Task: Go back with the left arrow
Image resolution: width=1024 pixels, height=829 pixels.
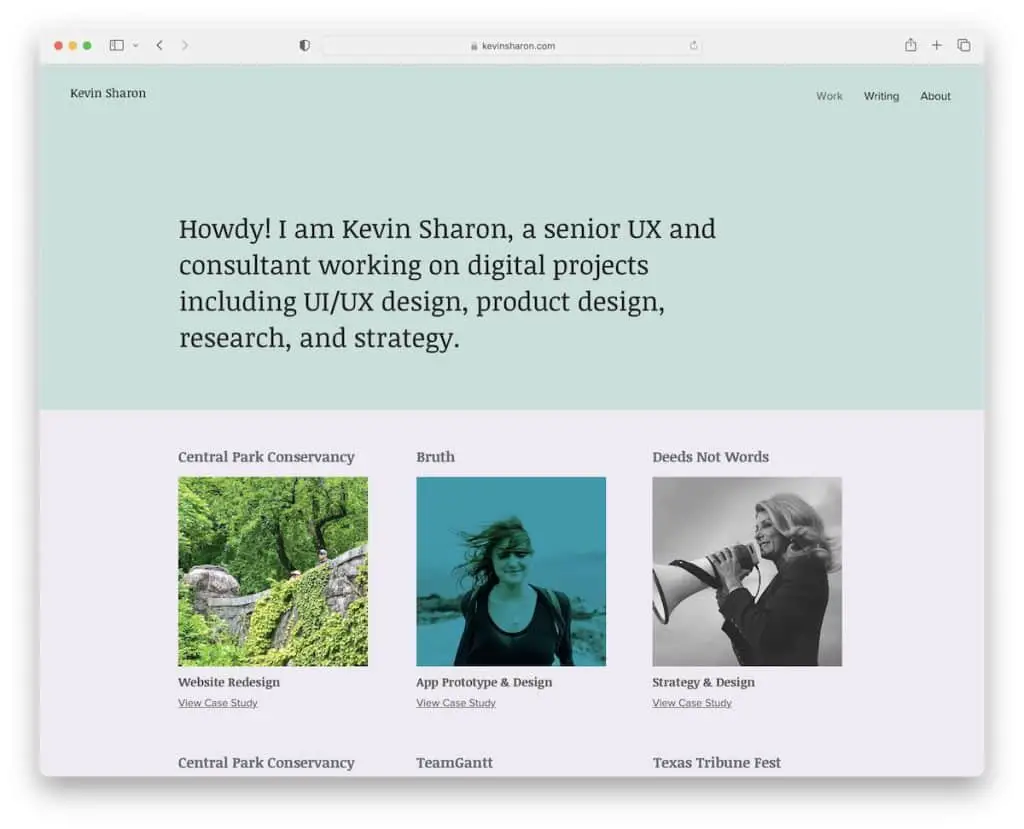Action: pyautogui.click(x=159, y=45)
